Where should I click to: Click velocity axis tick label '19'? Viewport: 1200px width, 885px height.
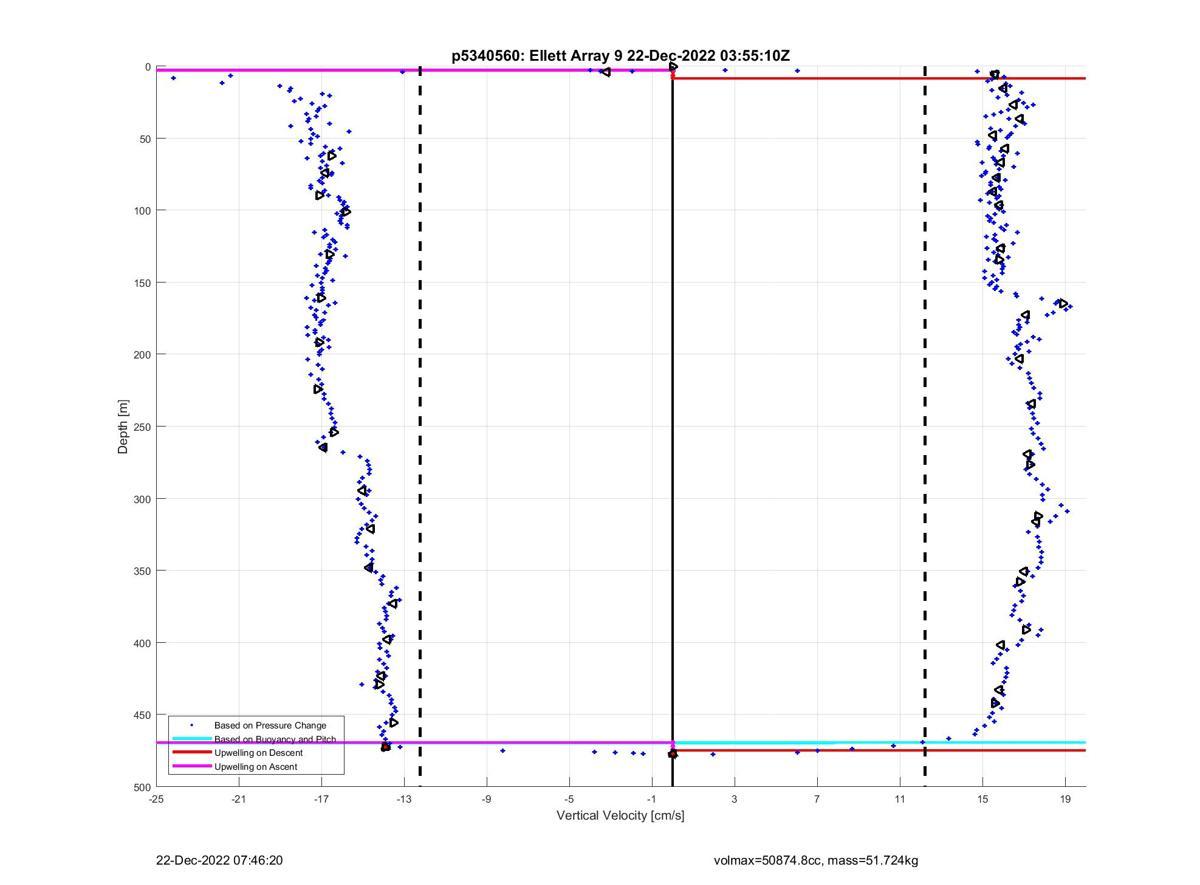(1065, 798)
